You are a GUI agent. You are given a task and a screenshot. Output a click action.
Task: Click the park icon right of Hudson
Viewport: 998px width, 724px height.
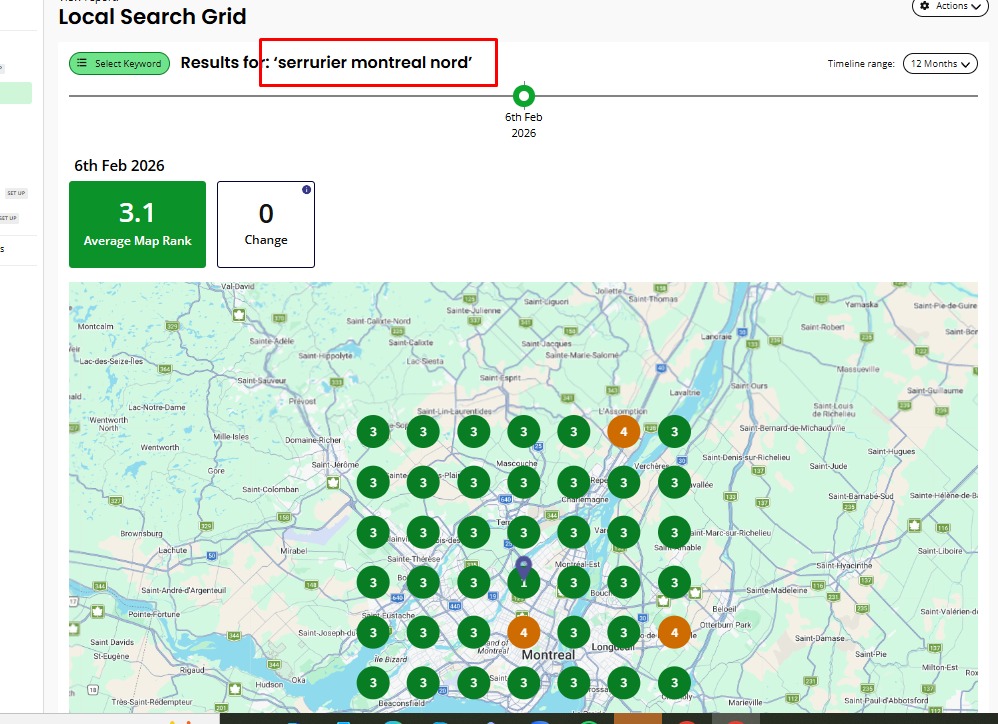pyautogui.click(x=235, y=689)
